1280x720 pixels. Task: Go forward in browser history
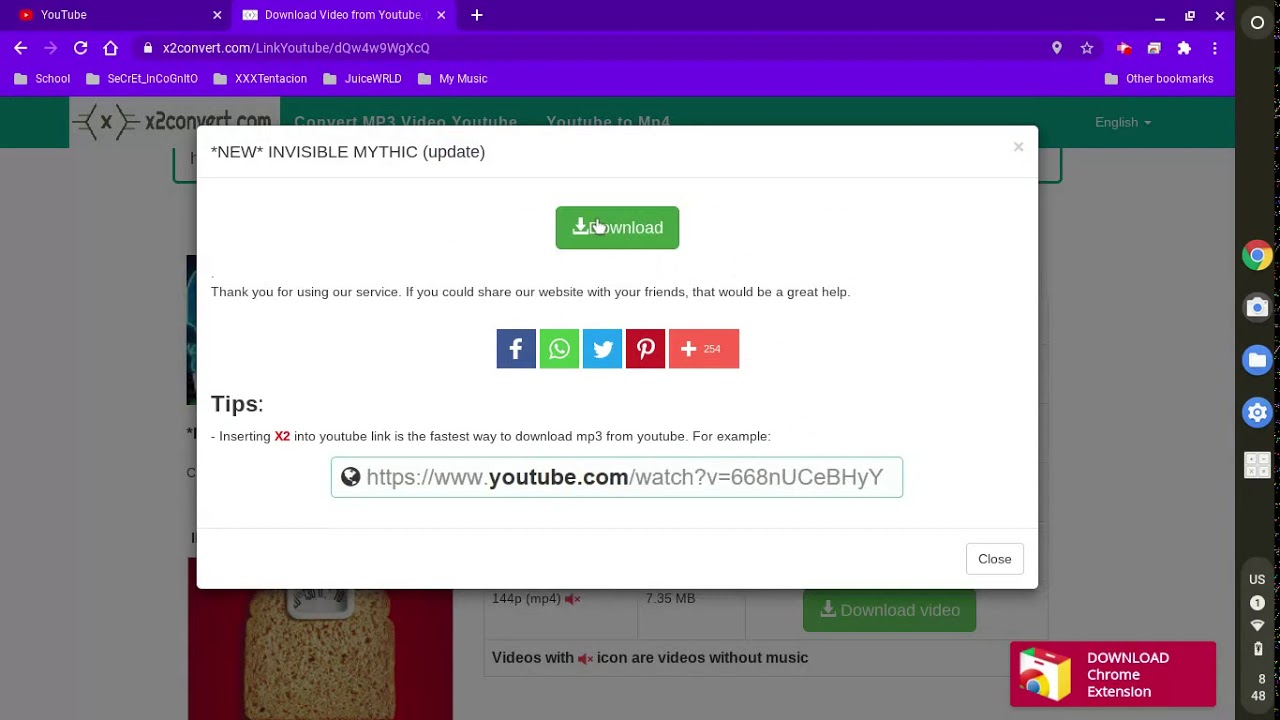51,48
